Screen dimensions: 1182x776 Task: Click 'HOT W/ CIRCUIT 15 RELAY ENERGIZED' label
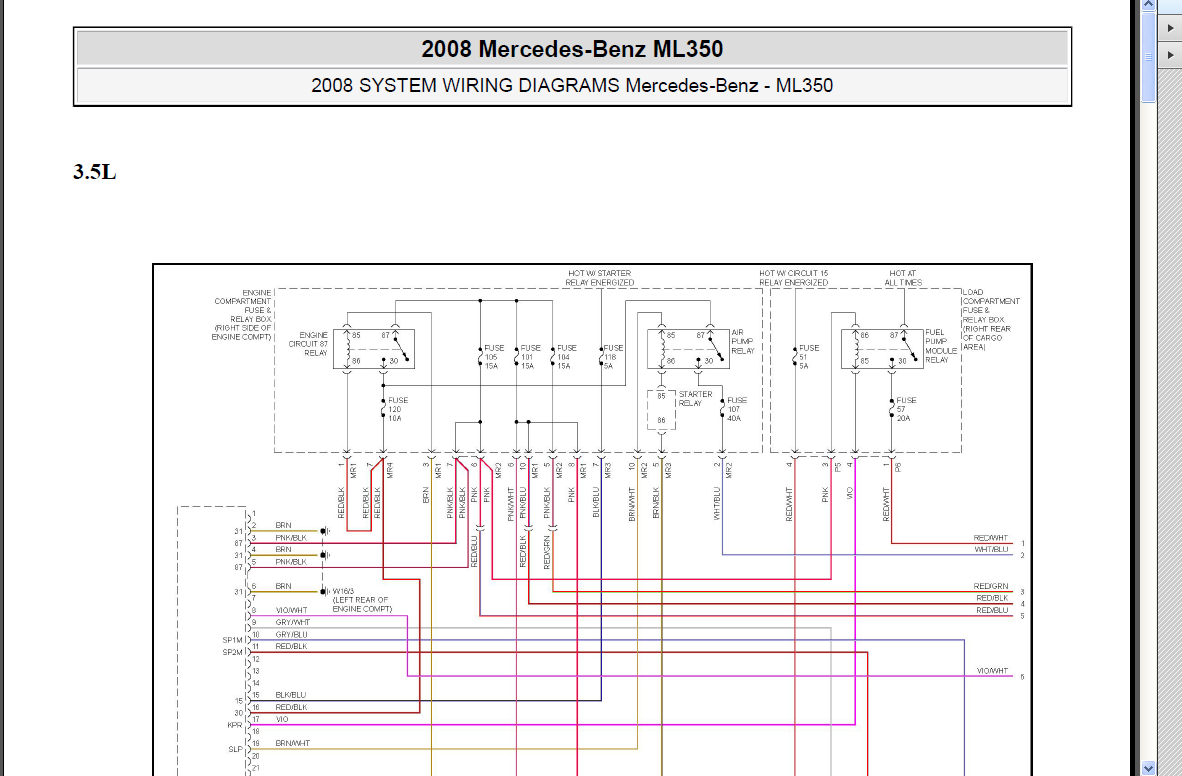pos(793,278)
